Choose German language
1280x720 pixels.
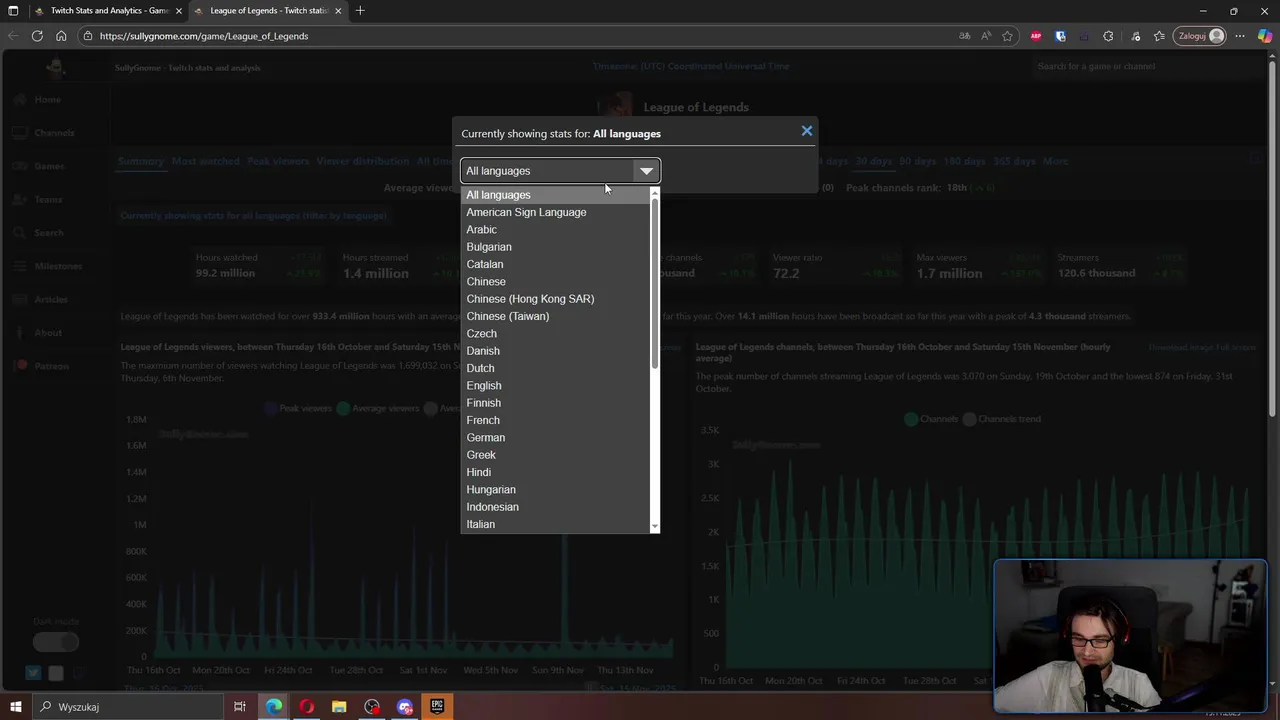point(555,438)
